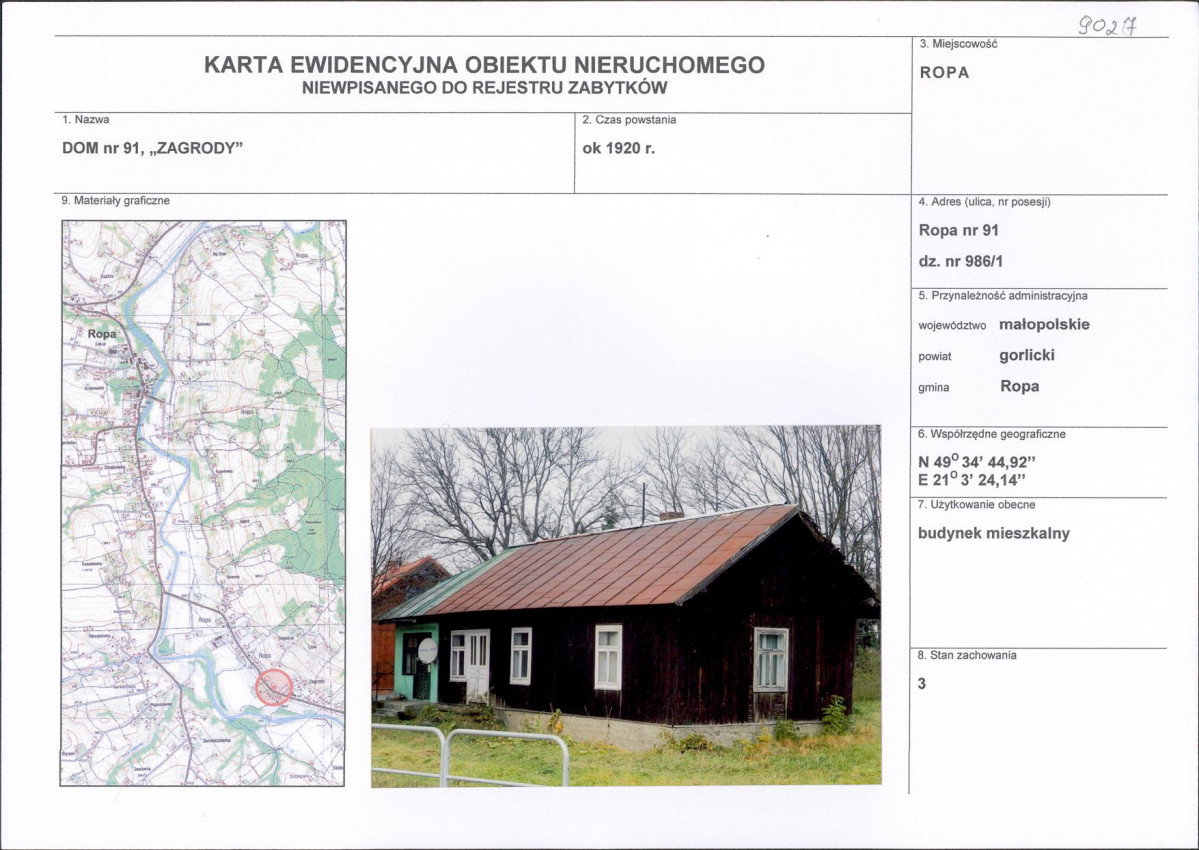Select the label '7. Użytkowanie obecne'
This screenshot has height=850, width=1199.
point(976,504)
